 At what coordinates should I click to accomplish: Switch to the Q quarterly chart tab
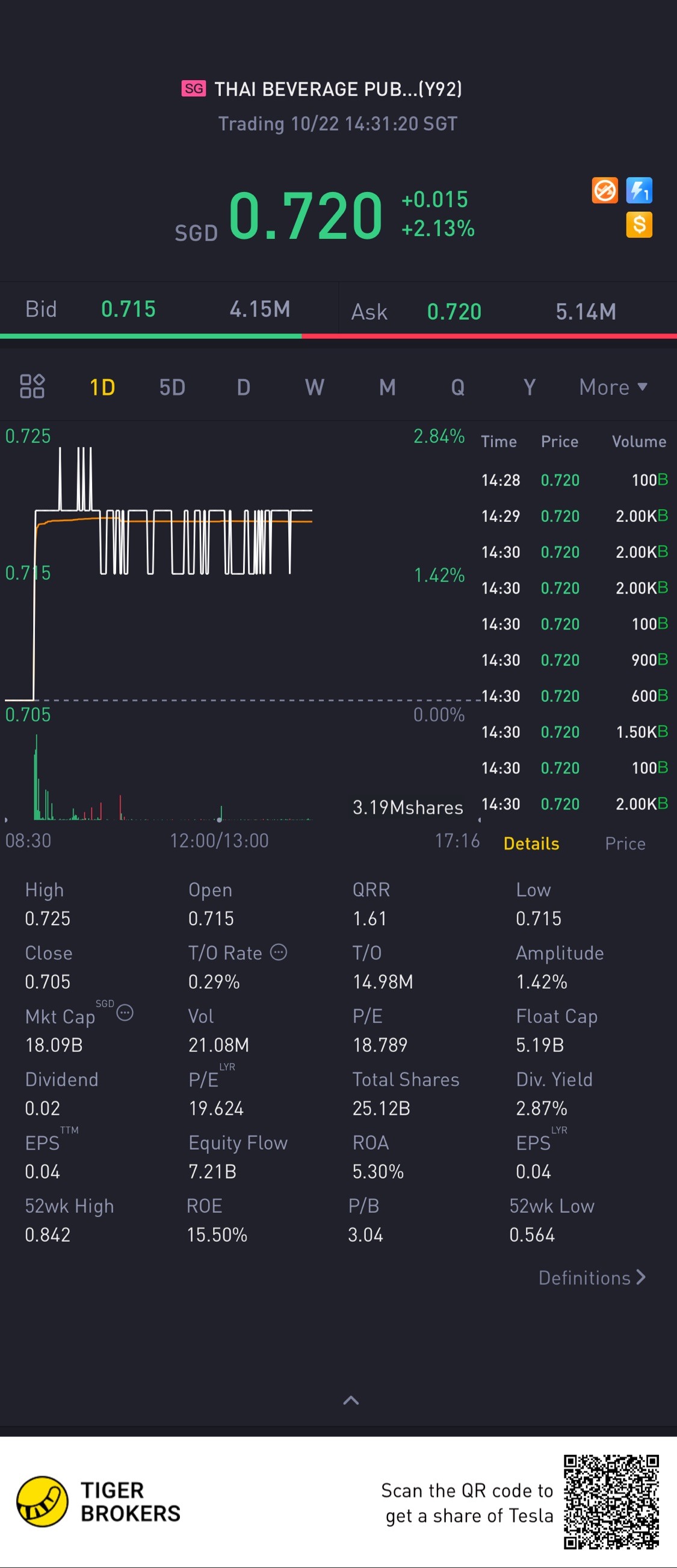(458, 387)
